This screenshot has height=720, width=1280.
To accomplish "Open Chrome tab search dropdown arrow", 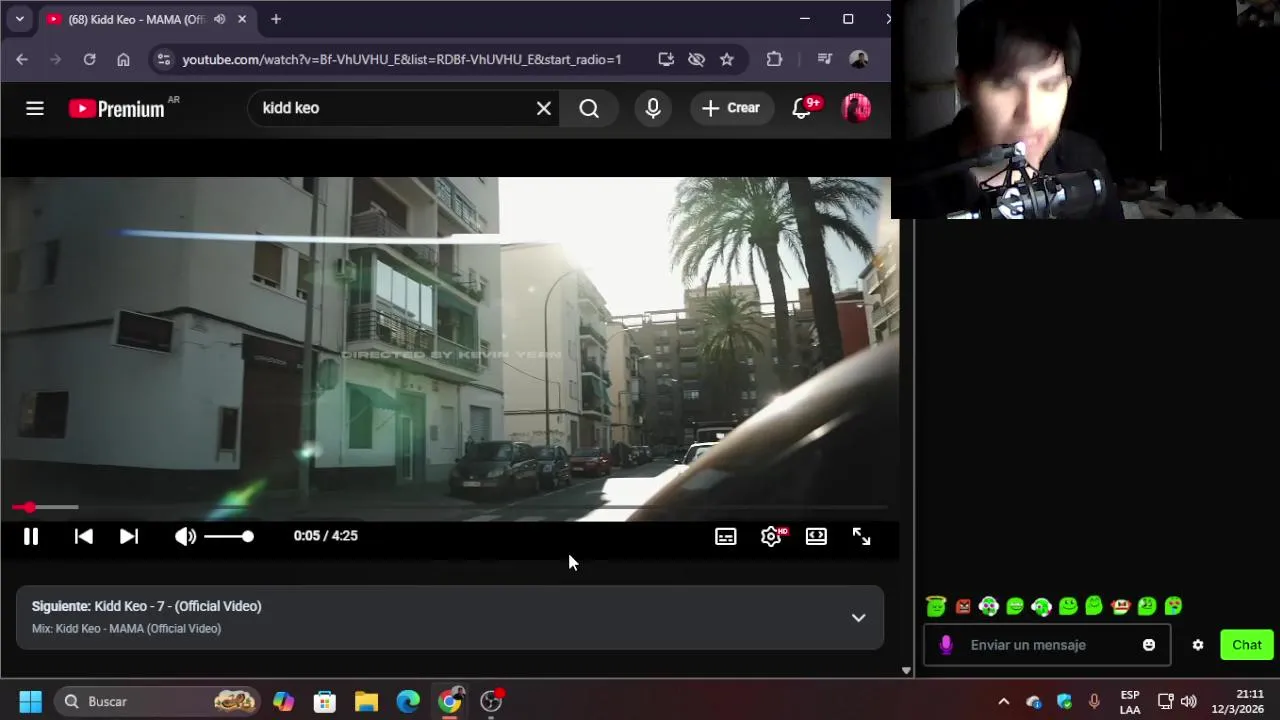I will pyautogui.click(x=19, y=19).
